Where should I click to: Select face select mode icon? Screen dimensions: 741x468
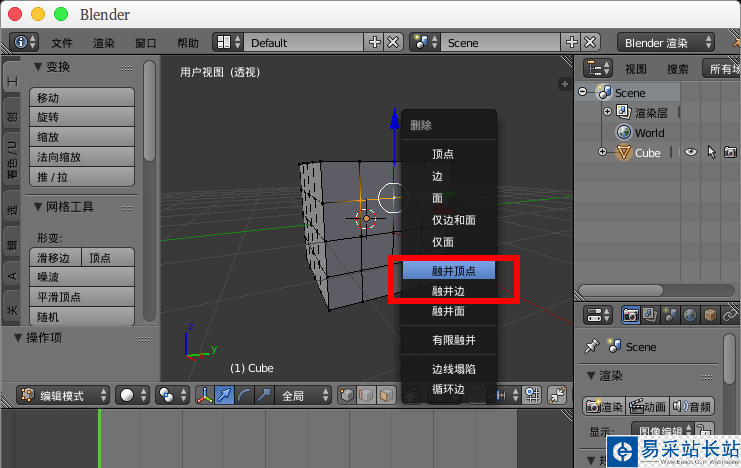coord(386,395)
